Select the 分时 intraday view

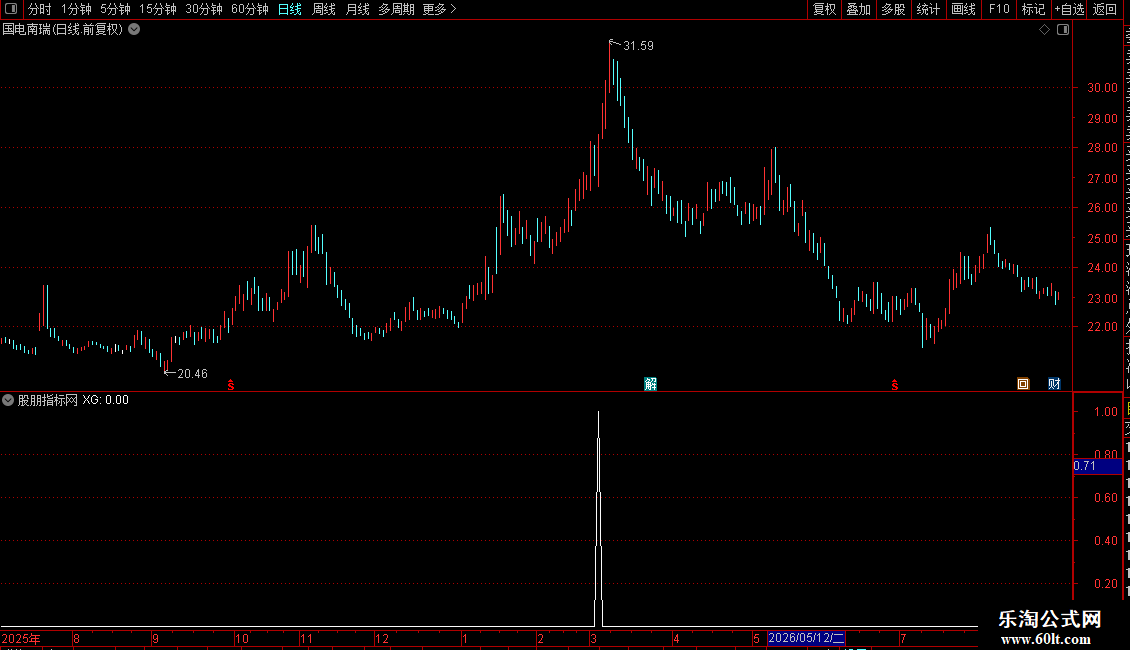tap(40, 9)
